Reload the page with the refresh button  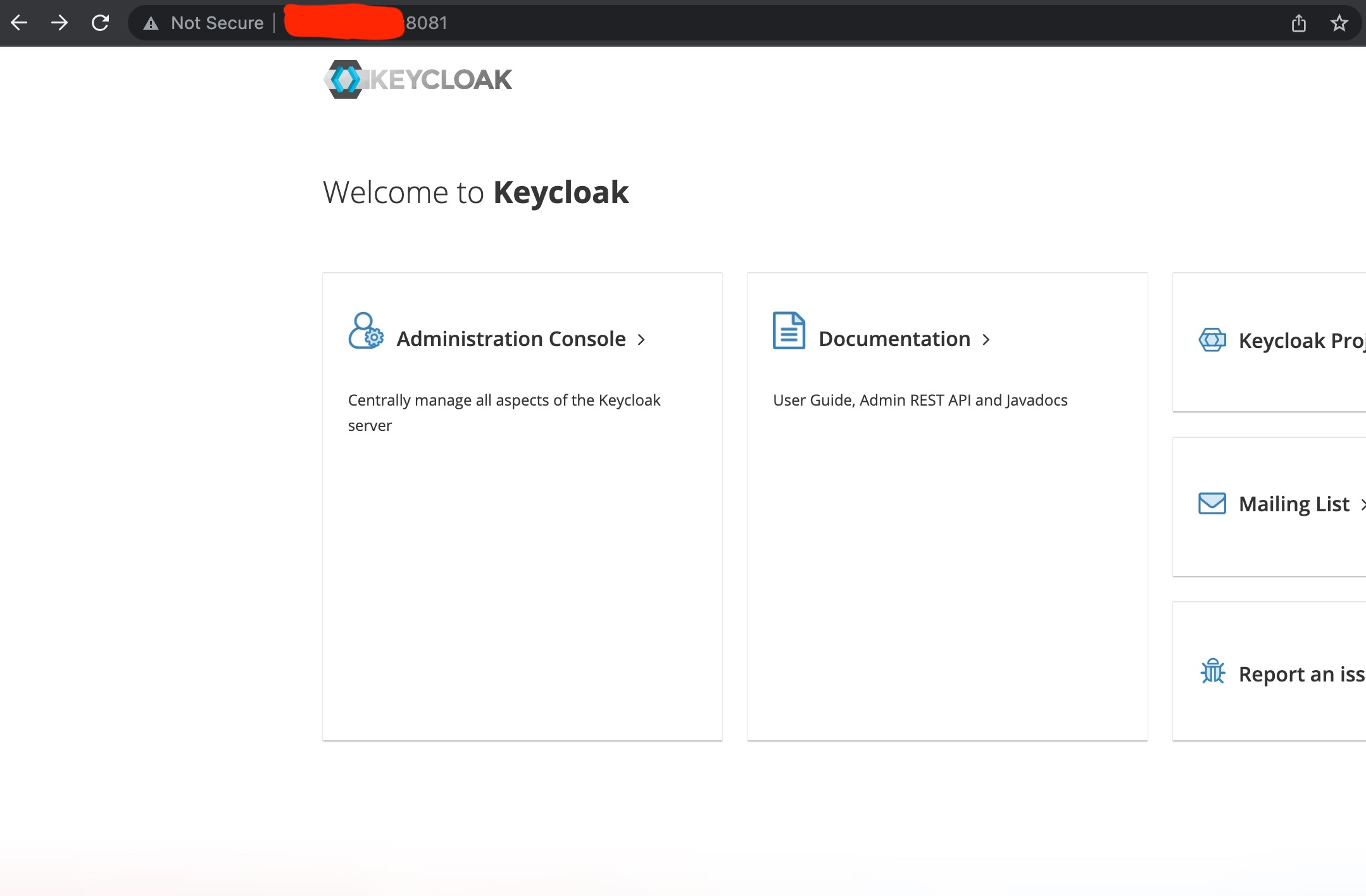pyautogui.click(x=100, y=23)
